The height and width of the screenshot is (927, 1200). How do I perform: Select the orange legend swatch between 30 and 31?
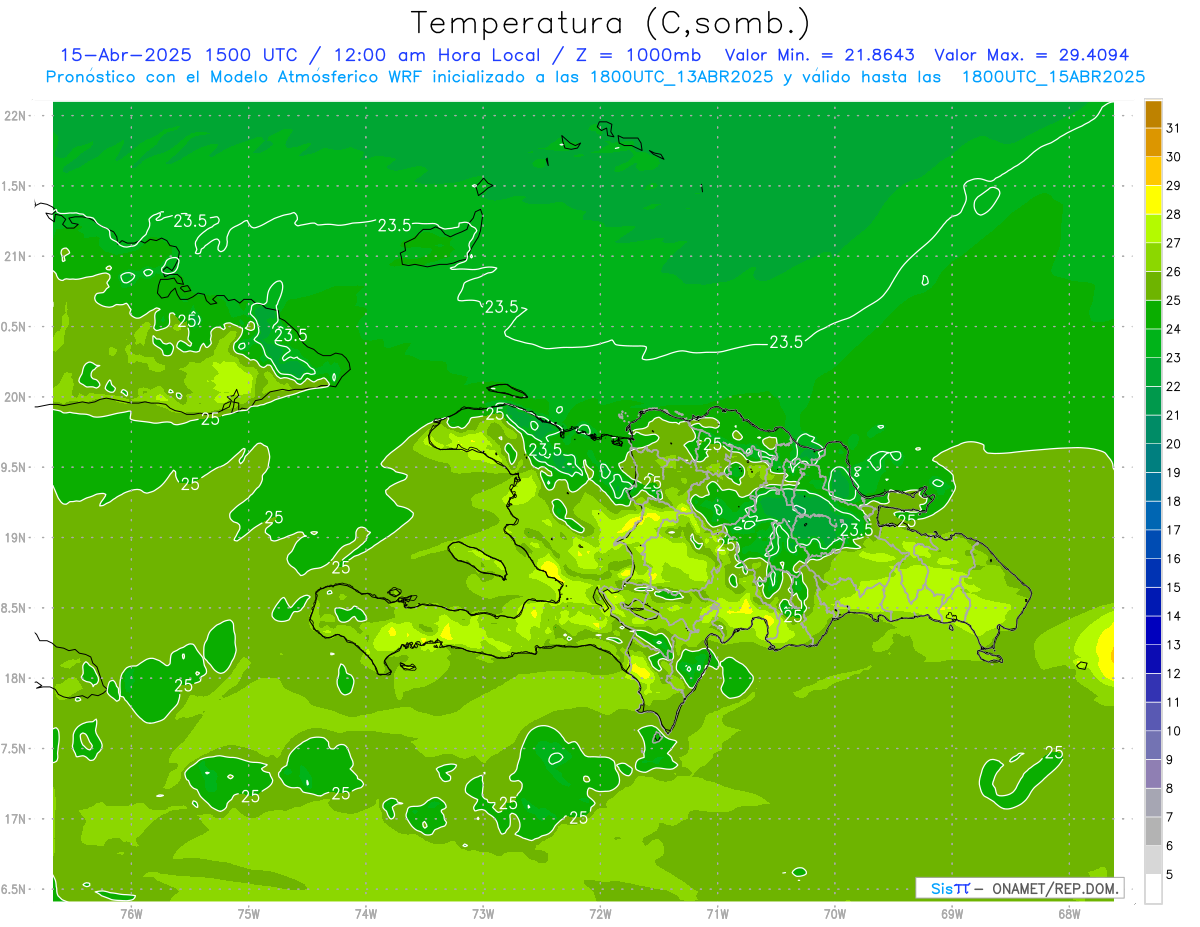(x=1153, y=143)
